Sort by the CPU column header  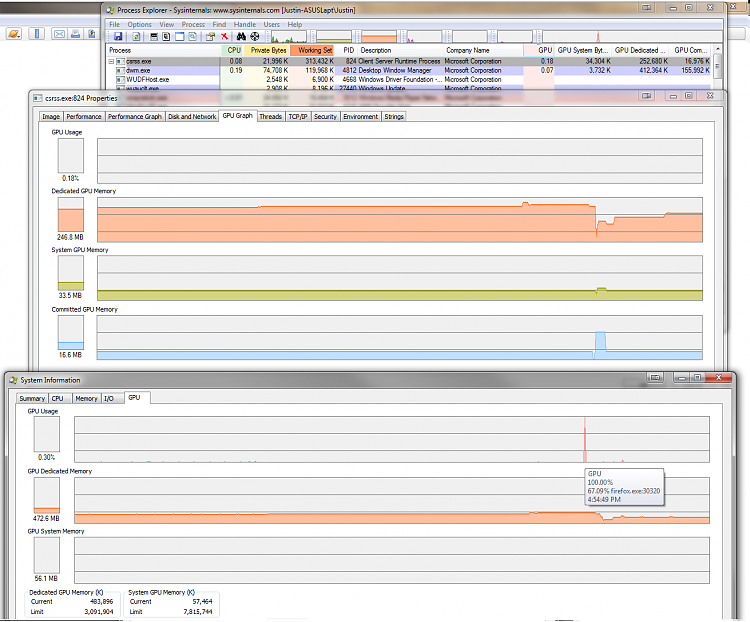point(232,50)
